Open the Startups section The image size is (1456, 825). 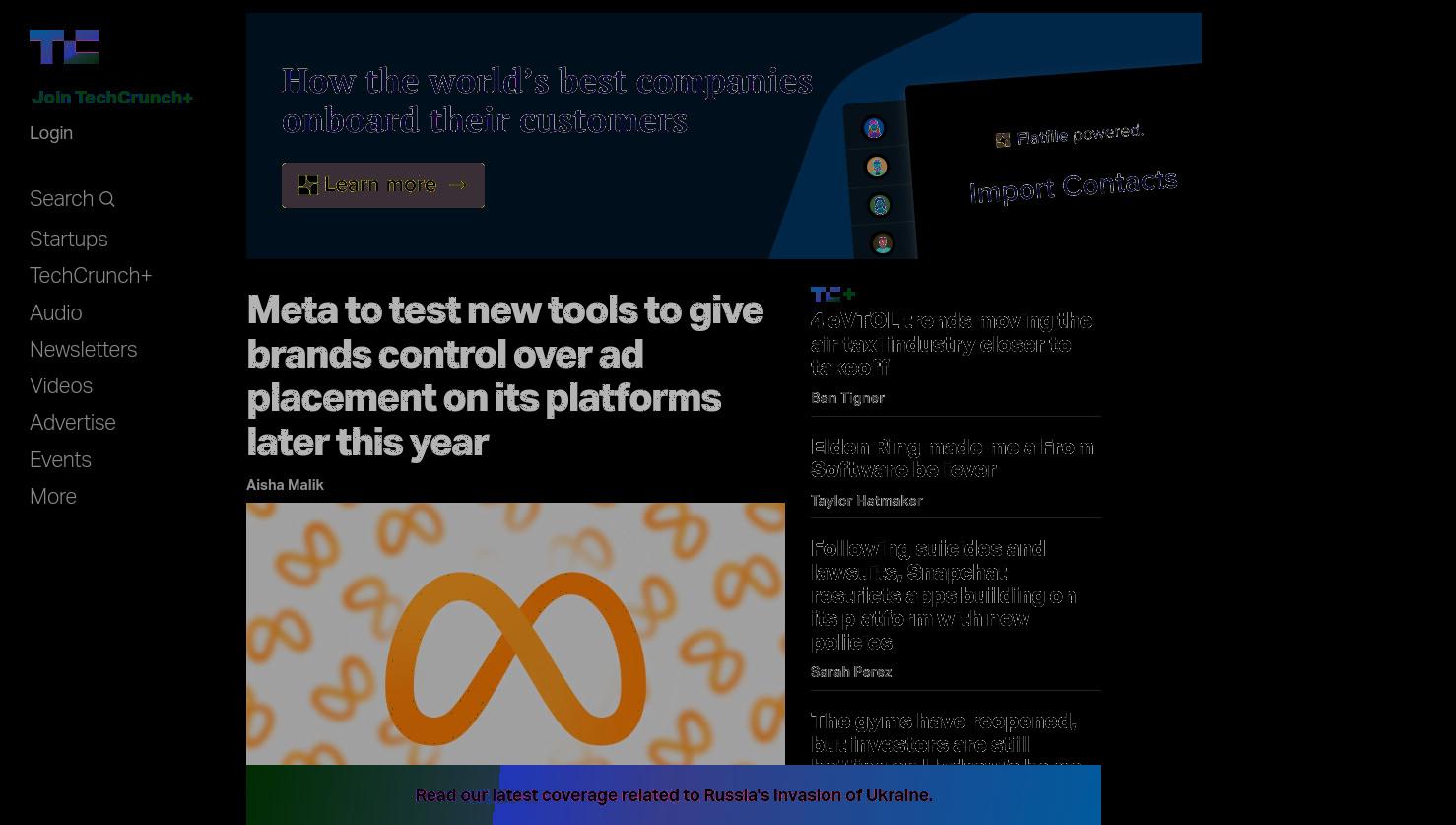69,240
